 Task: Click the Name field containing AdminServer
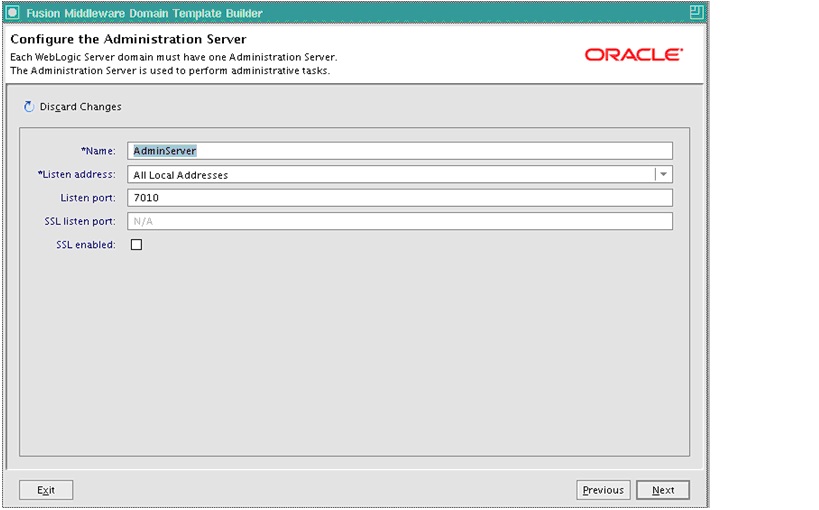click(400, 151)
